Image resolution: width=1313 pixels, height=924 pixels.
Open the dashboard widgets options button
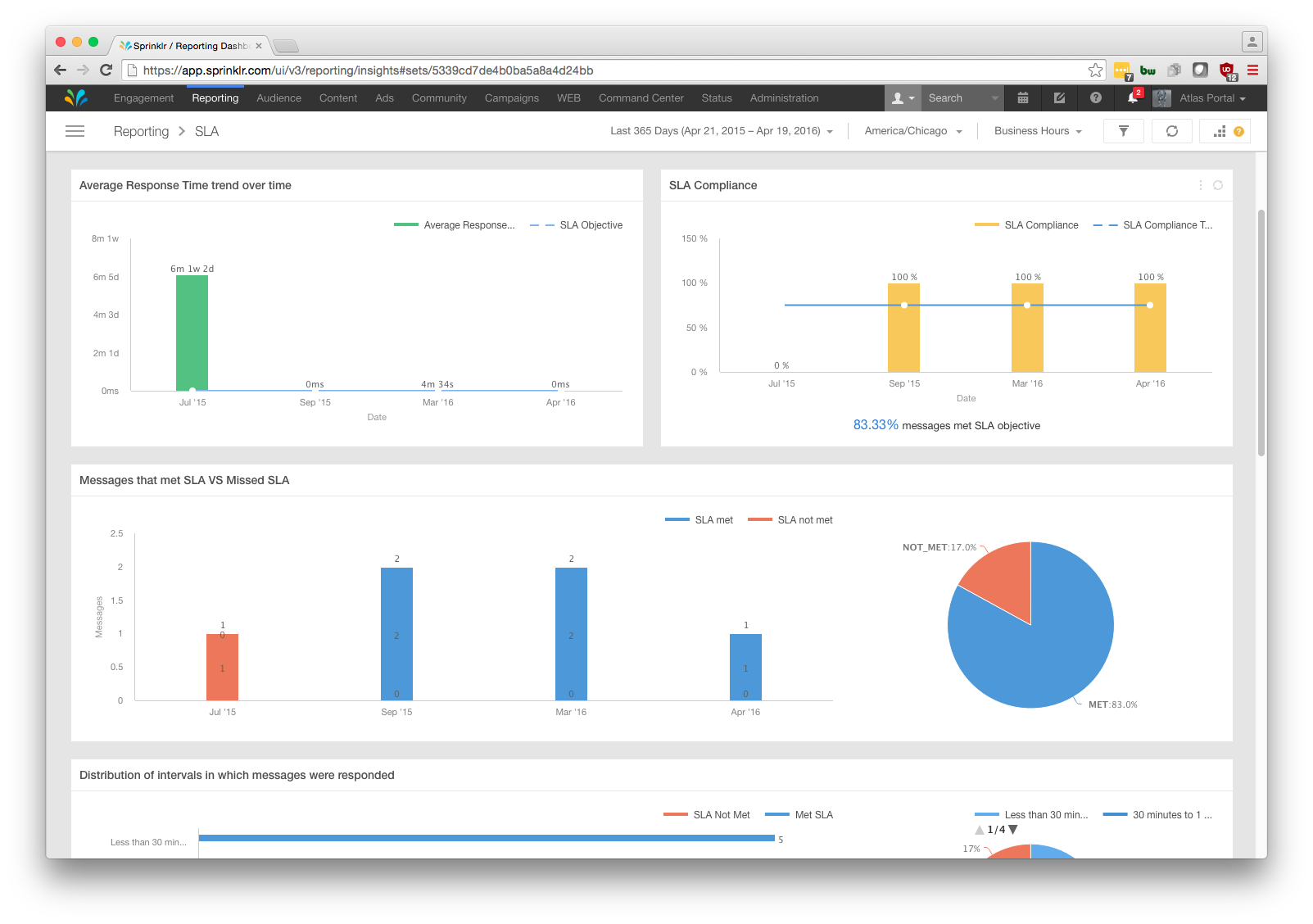pyautogui.click(x=1225, y=131)
